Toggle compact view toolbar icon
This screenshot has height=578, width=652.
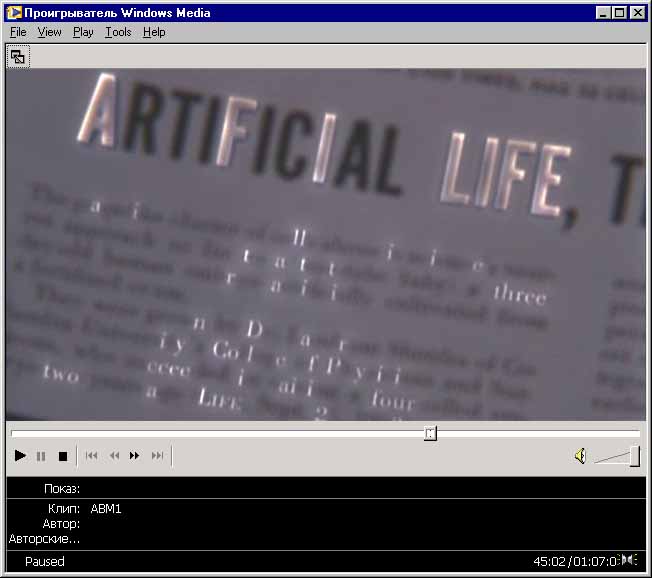point(18,57)
